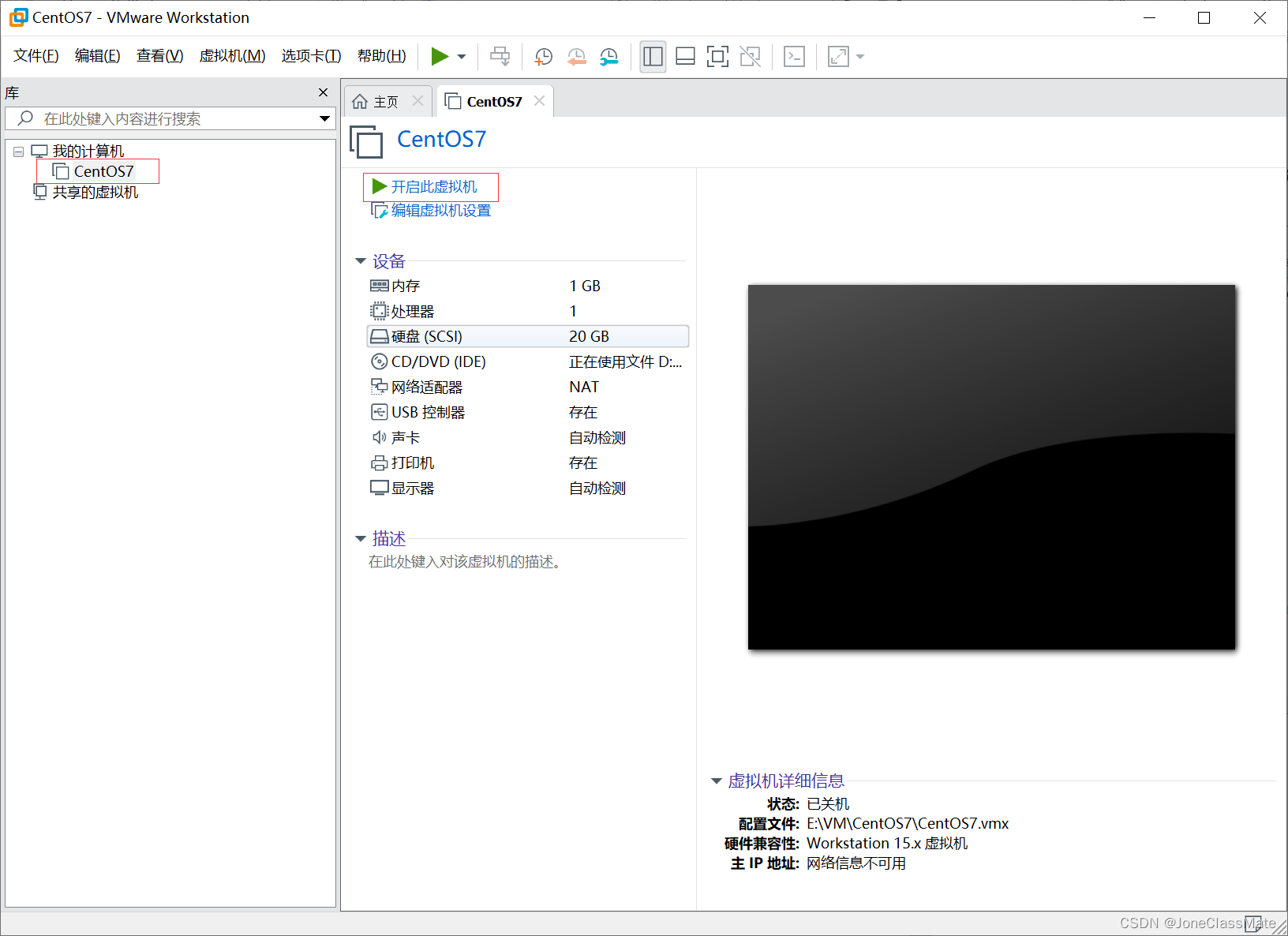Click the black VM screen preview thumbnail
Image resolution: width=1288 pixels, height=936 pixels.
coord(991,467)
